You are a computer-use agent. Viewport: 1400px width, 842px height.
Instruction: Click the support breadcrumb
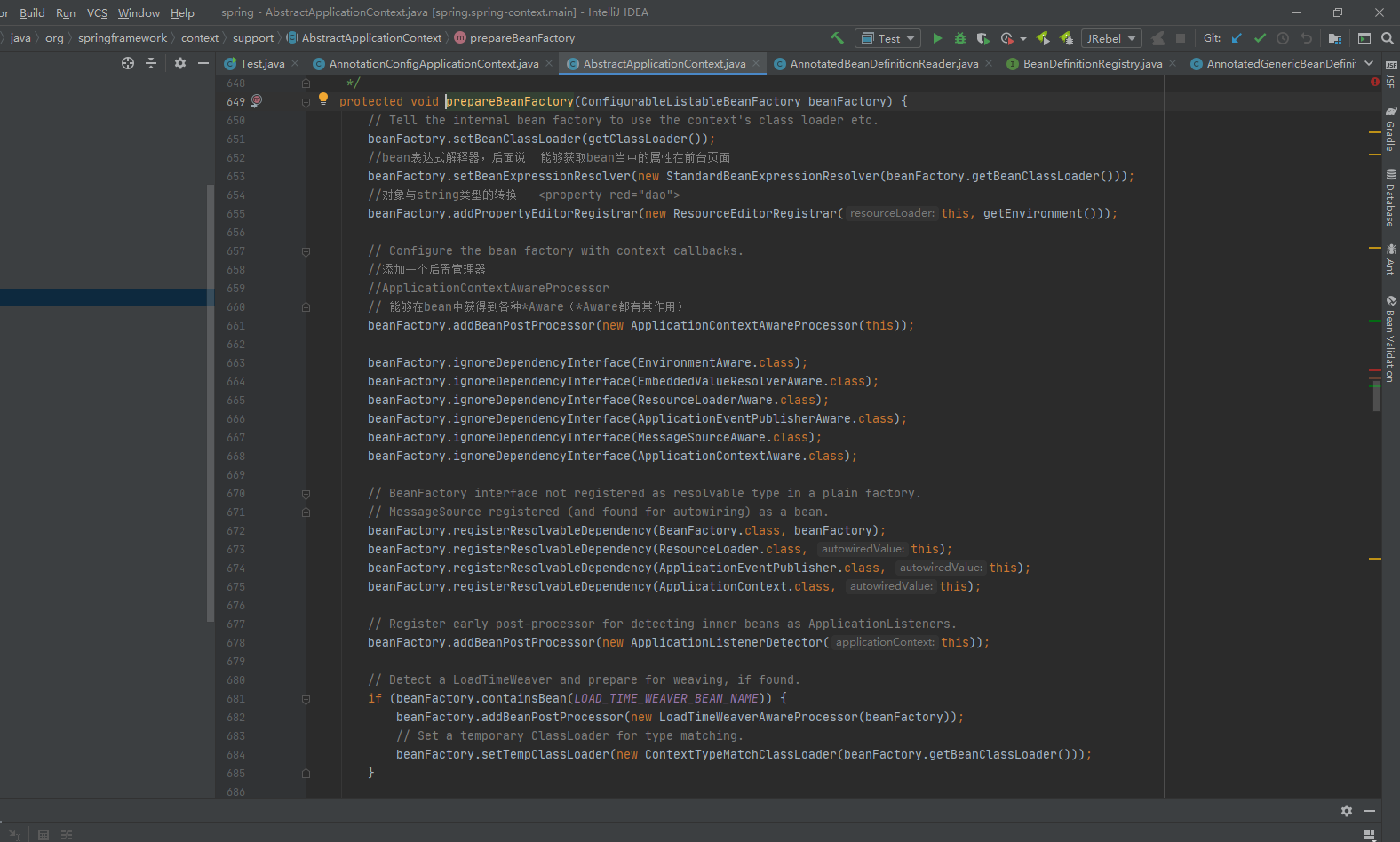pos(253,38)
